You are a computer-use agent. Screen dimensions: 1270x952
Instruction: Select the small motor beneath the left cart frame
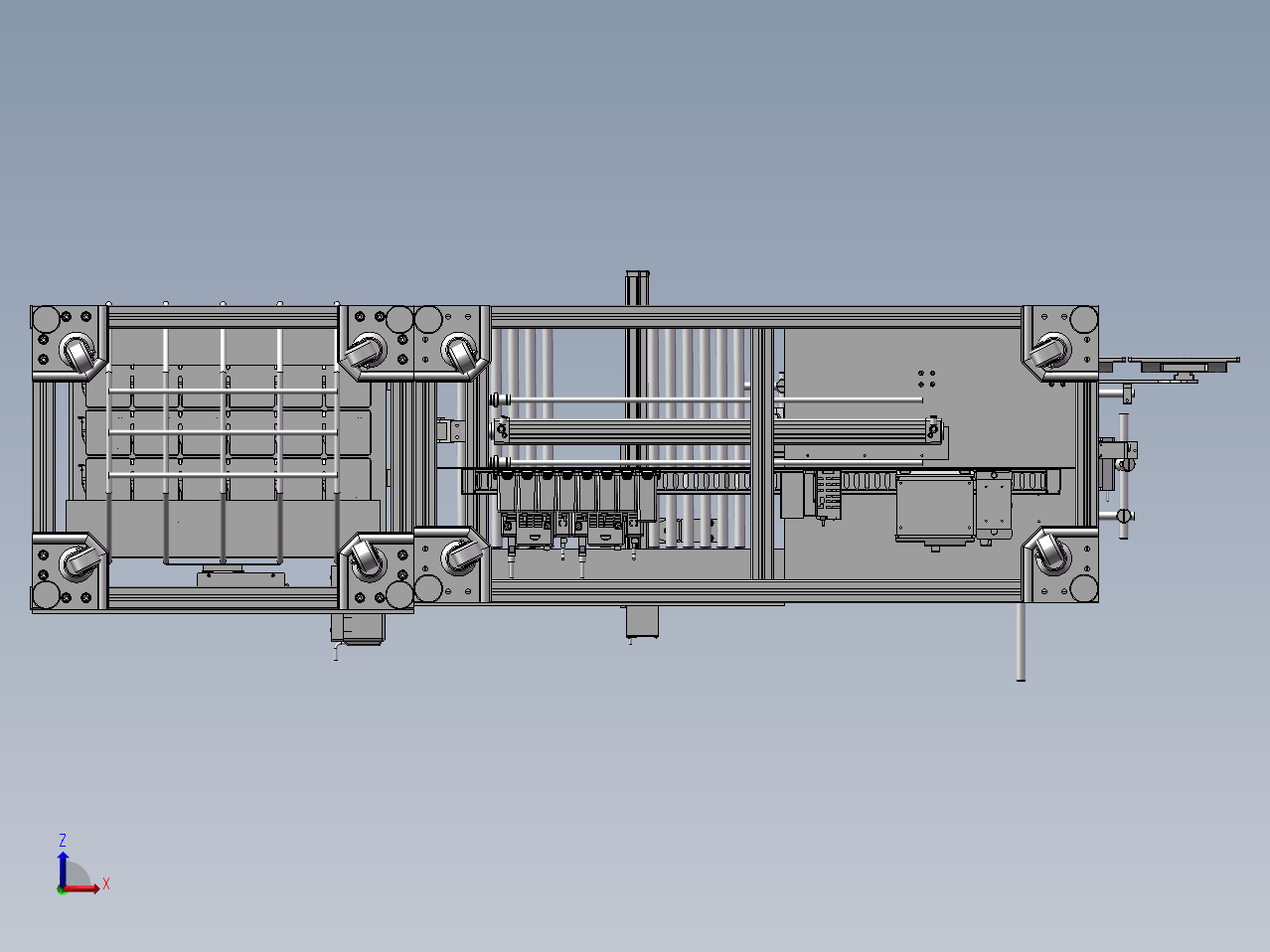(356, 629)
